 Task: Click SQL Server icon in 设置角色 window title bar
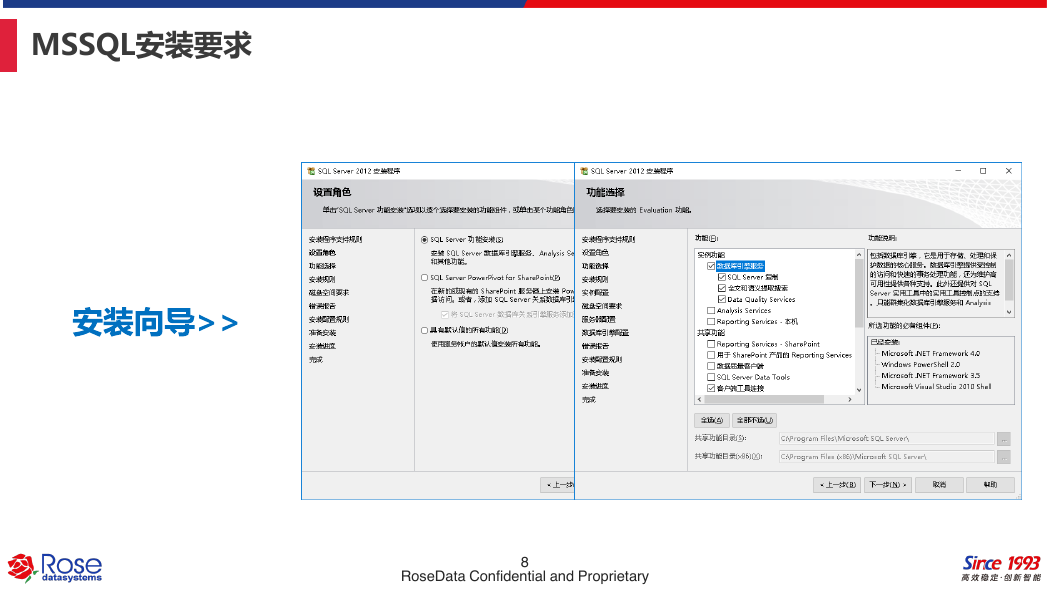coord(311,171)
